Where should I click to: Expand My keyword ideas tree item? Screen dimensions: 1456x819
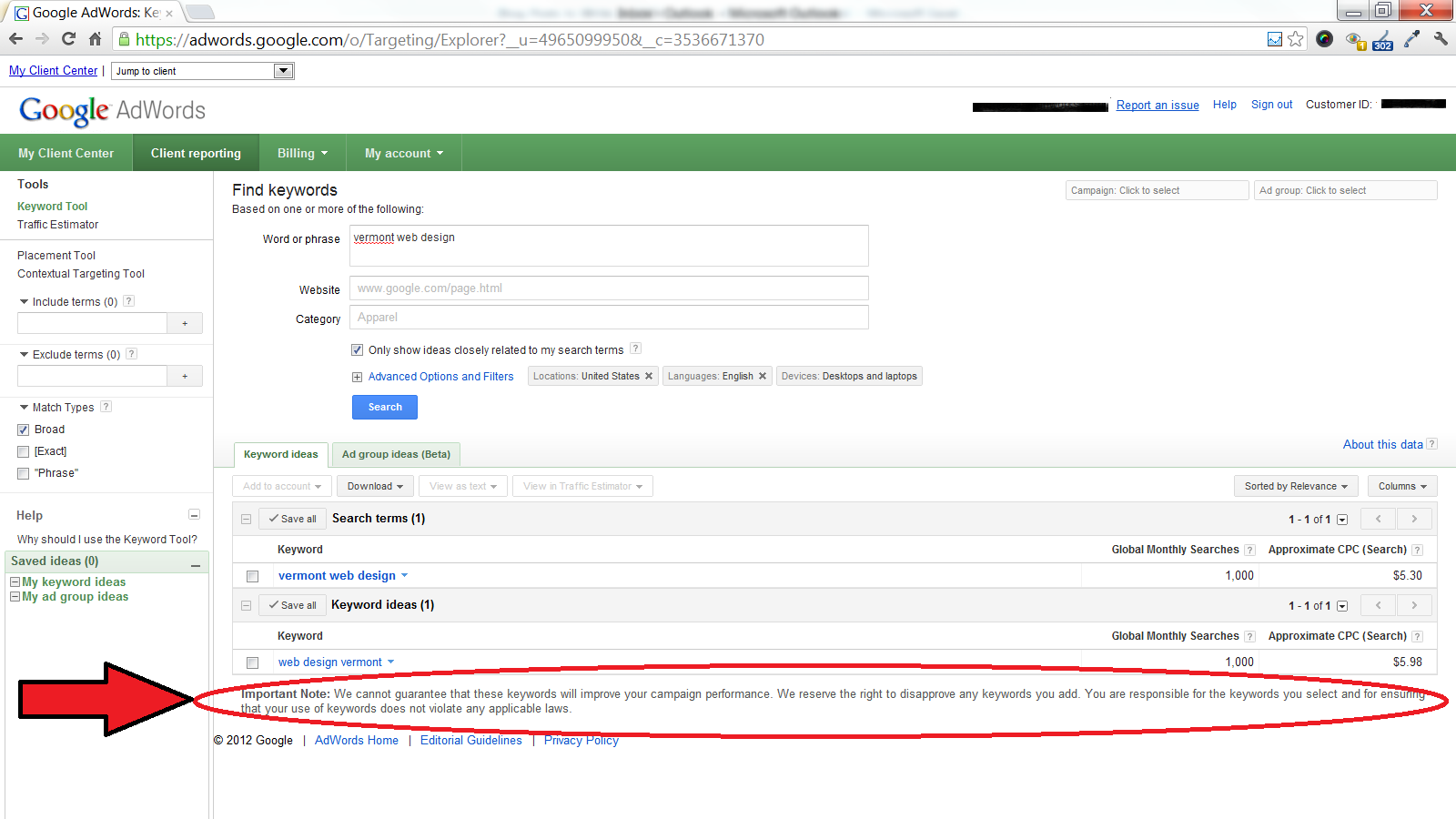(15, 581)
